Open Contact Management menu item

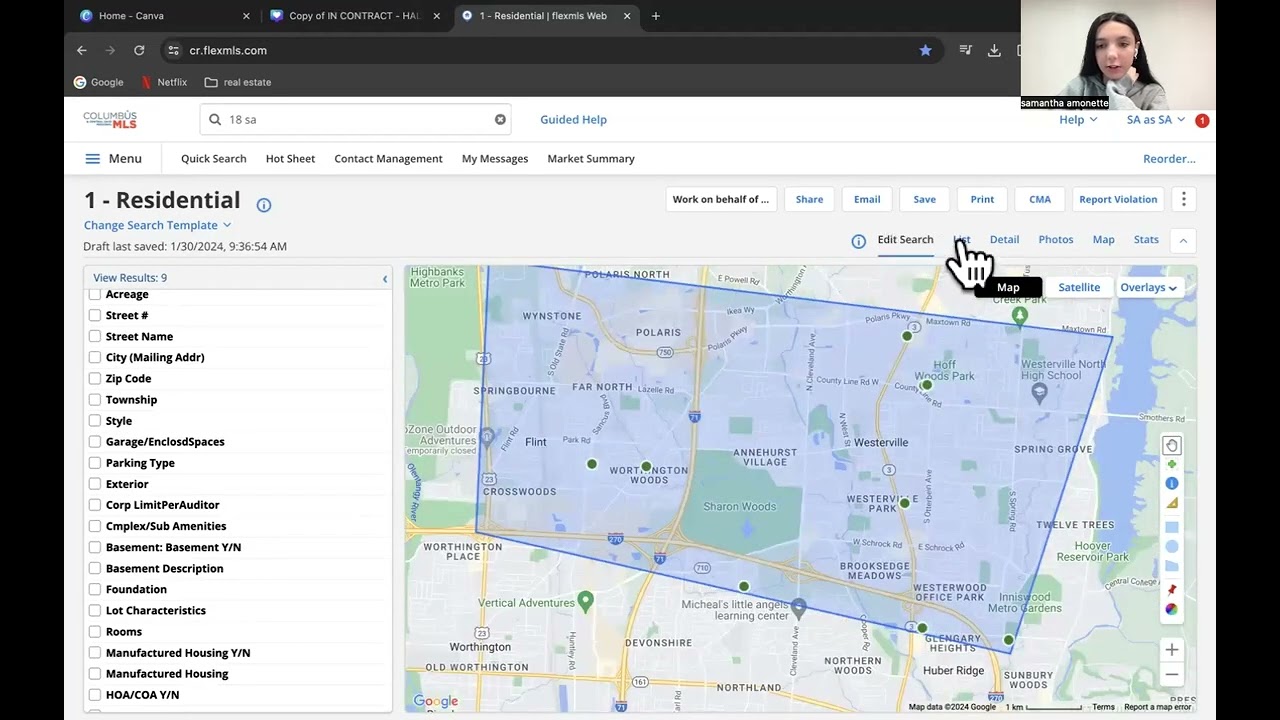point(388,159)
